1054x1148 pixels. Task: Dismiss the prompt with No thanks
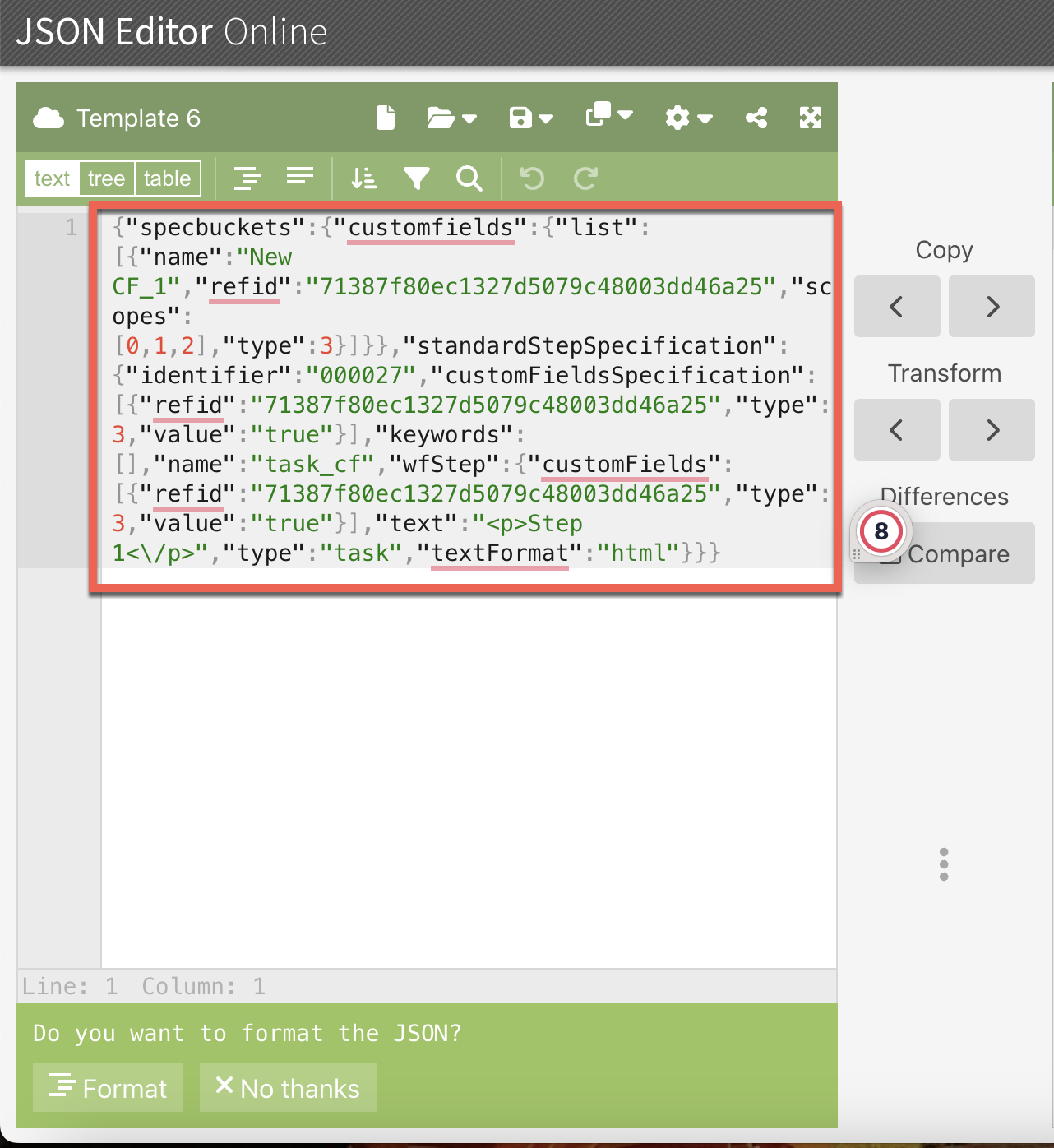pyautogui.click(x=287, y=1087)
